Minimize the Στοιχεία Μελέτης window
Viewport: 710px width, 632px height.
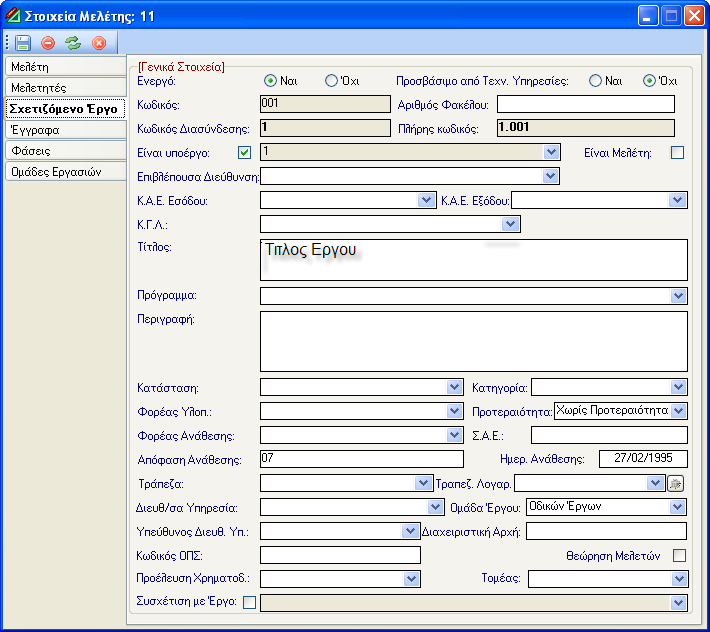(x=648, y=16)
